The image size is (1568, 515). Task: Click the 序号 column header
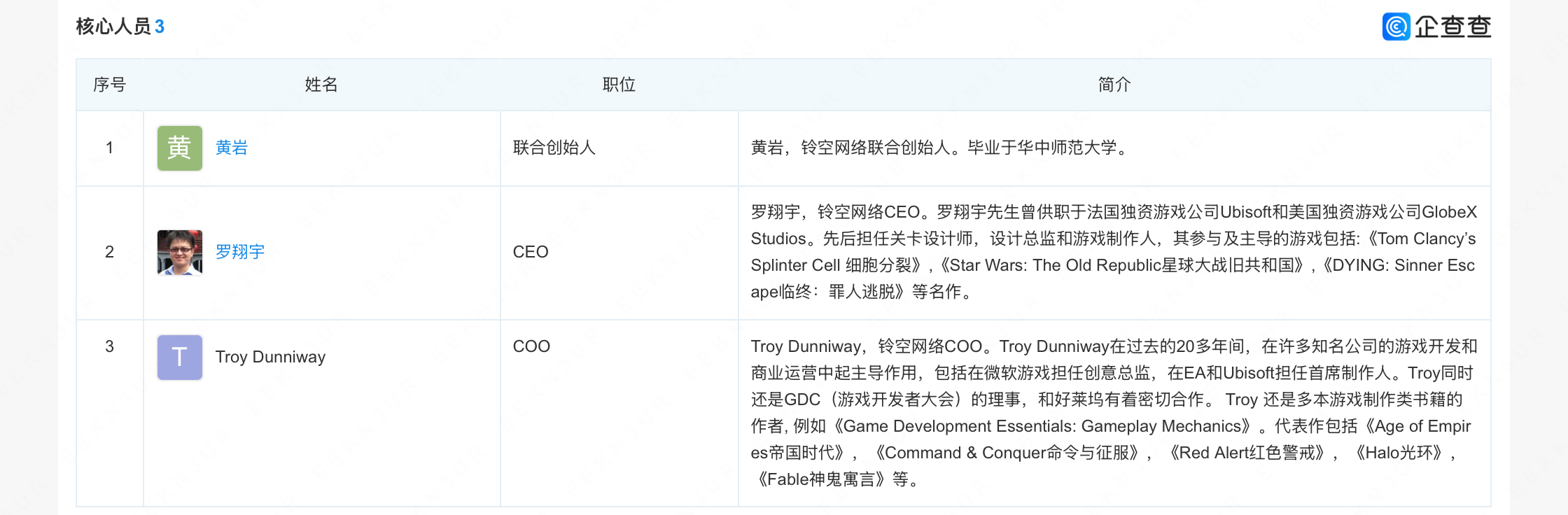pos(110,85)
